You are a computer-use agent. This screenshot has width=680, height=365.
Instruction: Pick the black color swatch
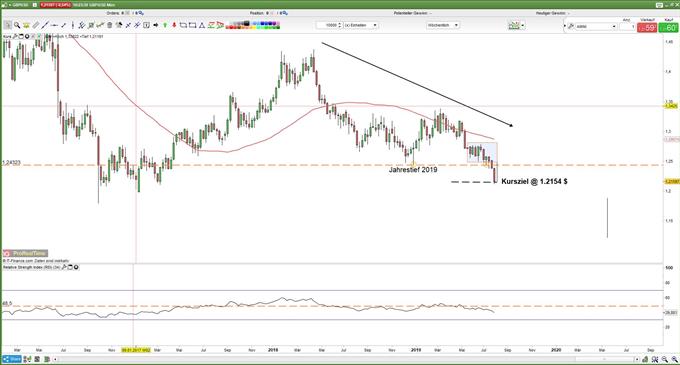pos(246,23)
